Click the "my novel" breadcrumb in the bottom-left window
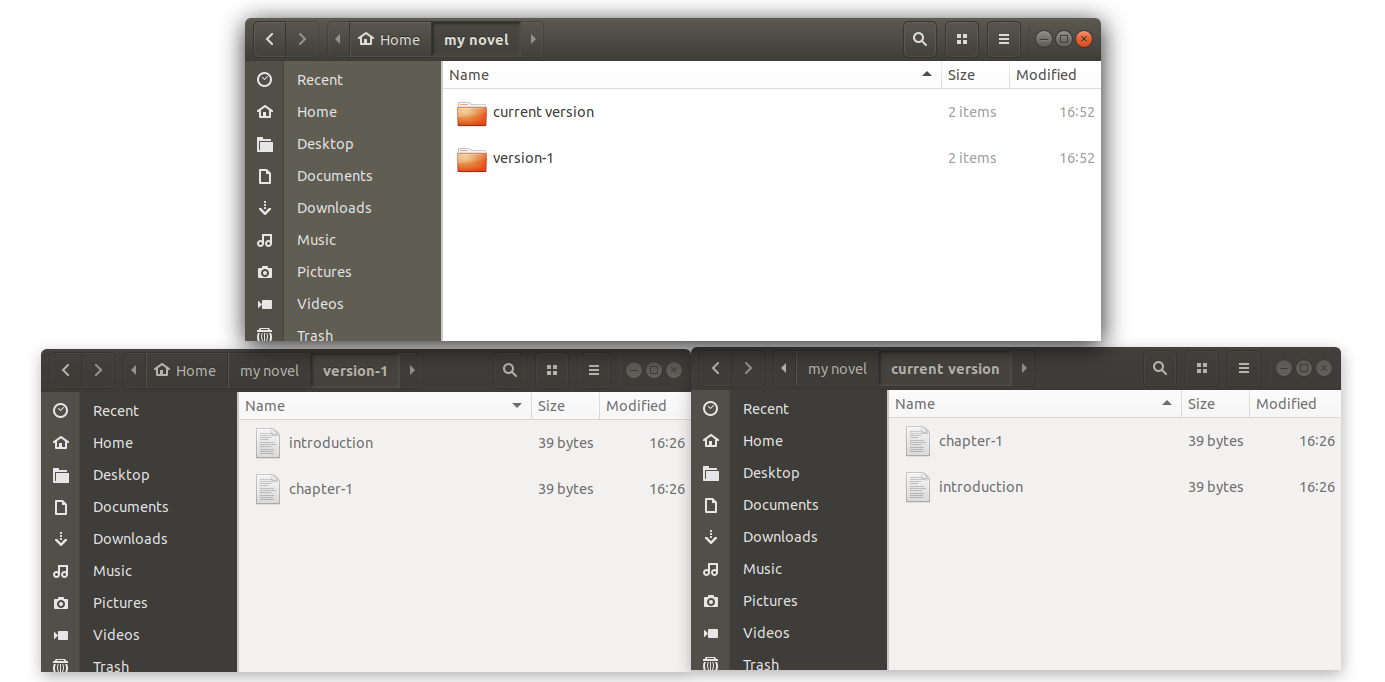 pos(269,371)
